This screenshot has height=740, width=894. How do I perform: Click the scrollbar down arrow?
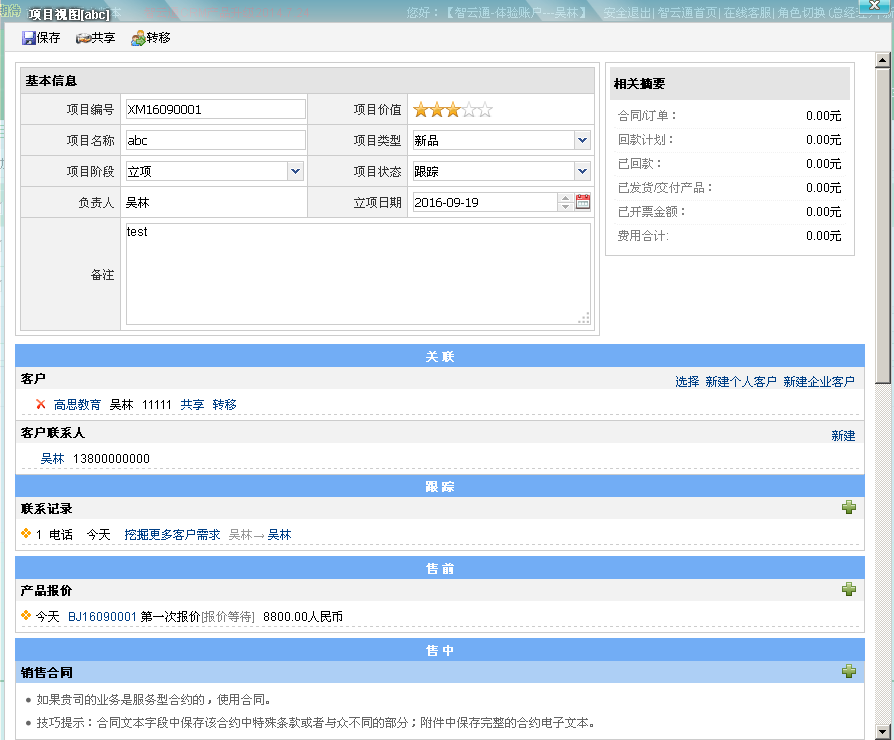tap(883, 731)
